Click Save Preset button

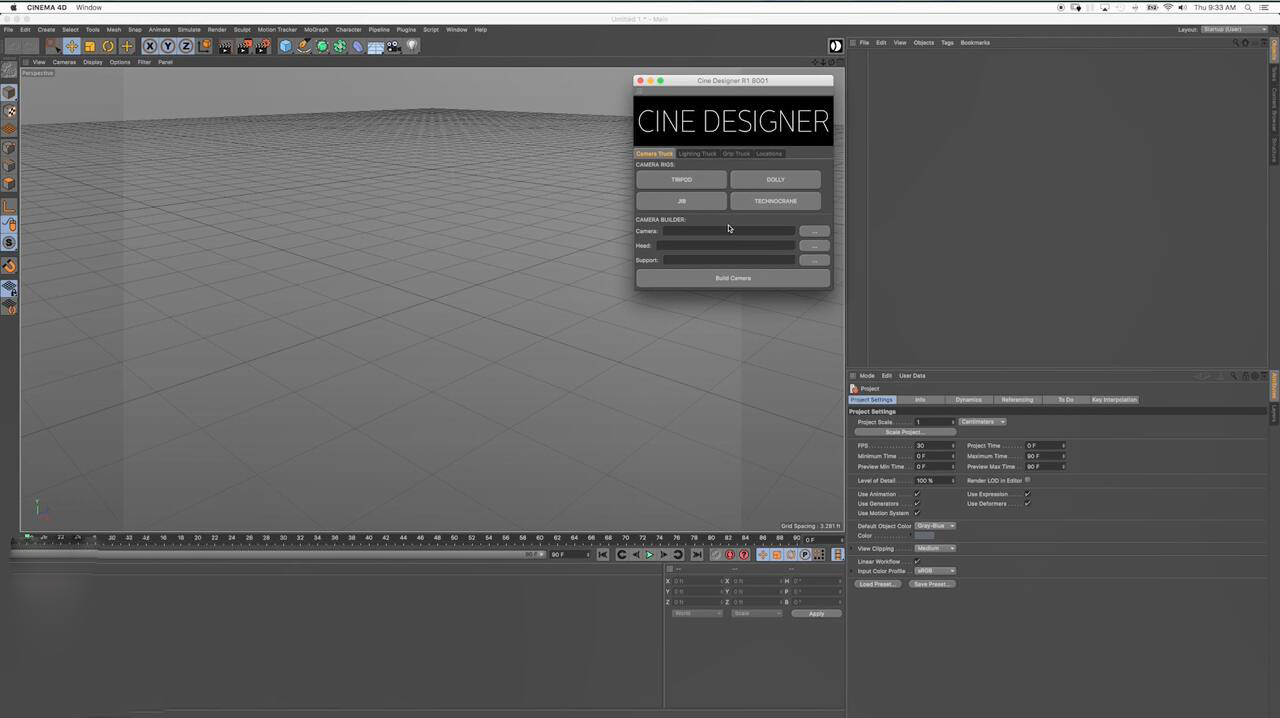click(932, 584)
